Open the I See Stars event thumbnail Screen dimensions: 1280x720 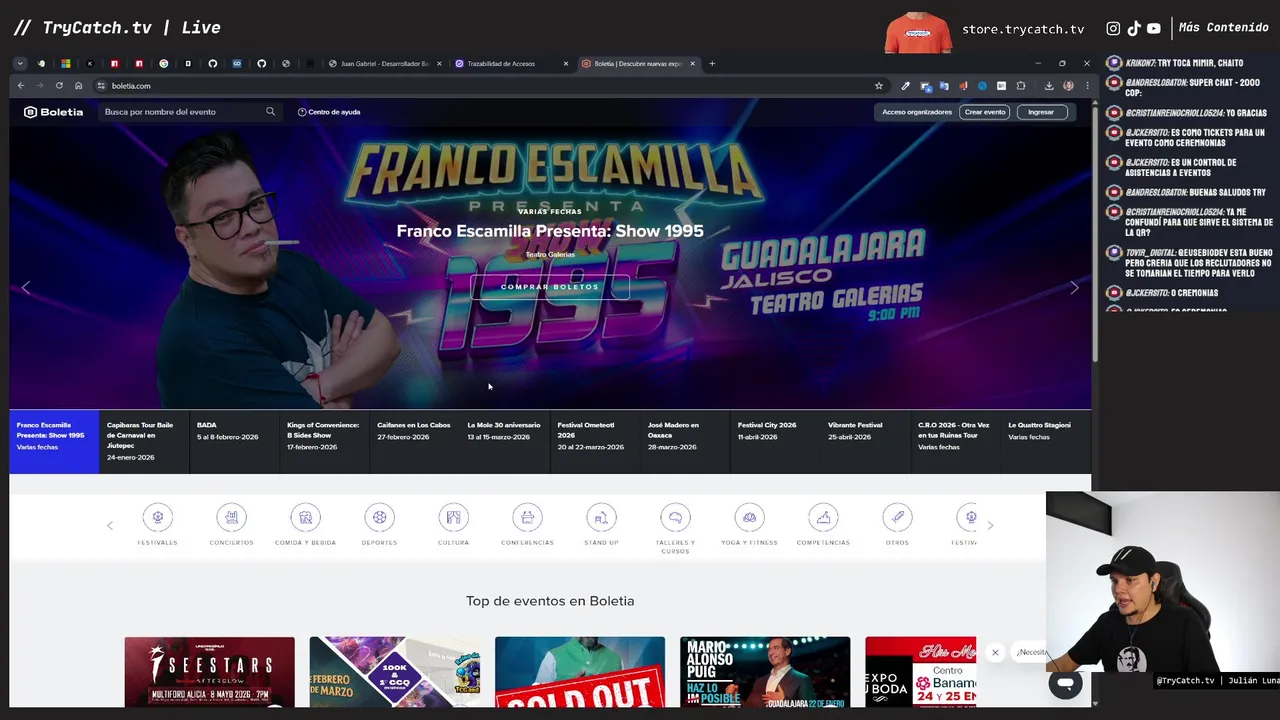tap(210, 672)
